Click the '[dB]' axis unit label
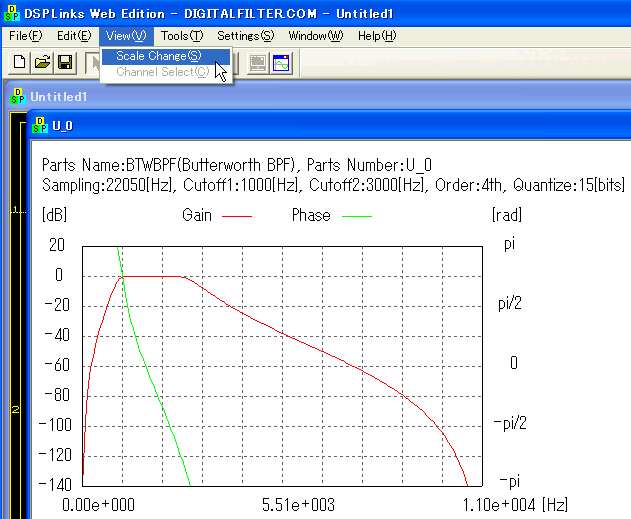Screen dimensions: 631x519 click(x=54, y=214)
